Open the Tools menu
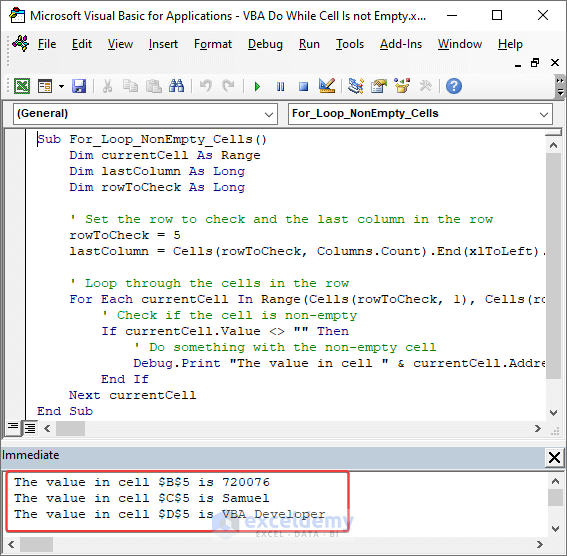This screenshot has width=567, height=556. coord(350,44)
